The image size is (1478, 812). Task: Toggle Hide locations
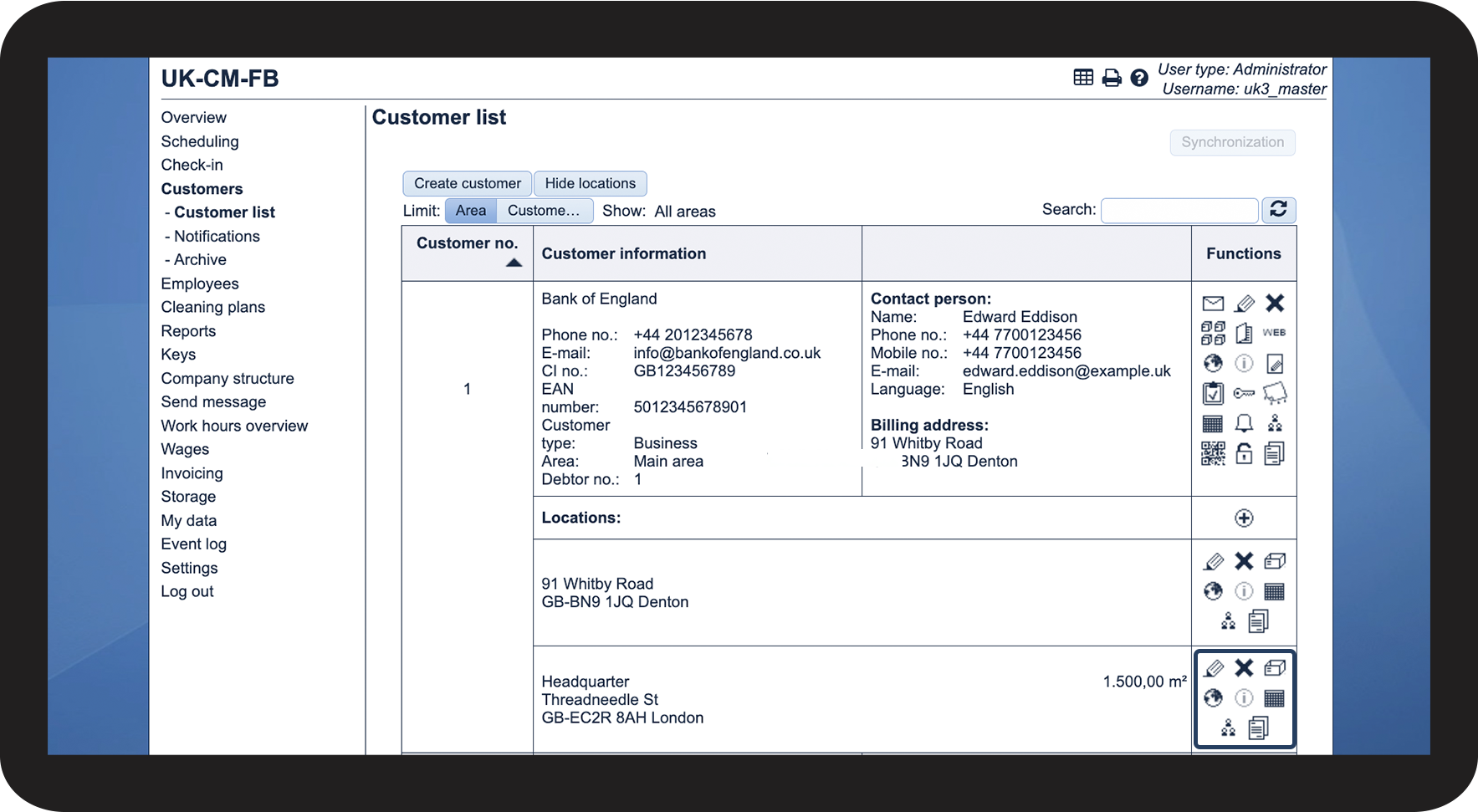point(591,183)
